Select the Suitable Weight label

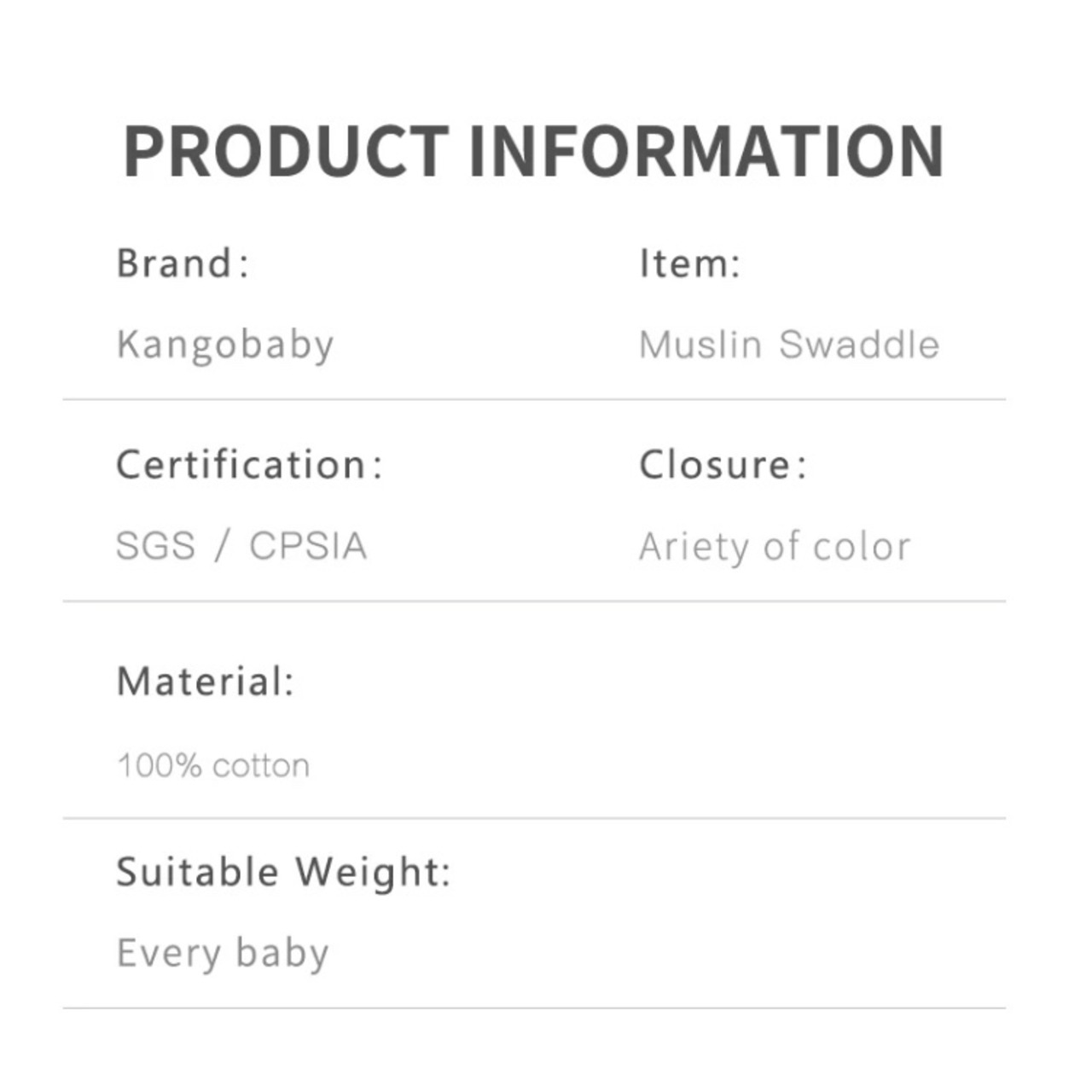click(283, 872)
